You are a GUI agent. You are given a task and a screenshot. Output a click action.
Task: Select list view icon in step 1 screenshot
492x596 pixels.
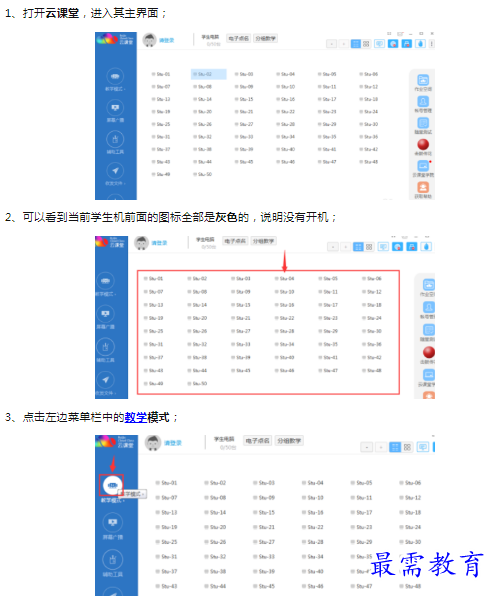pos(356,44)
